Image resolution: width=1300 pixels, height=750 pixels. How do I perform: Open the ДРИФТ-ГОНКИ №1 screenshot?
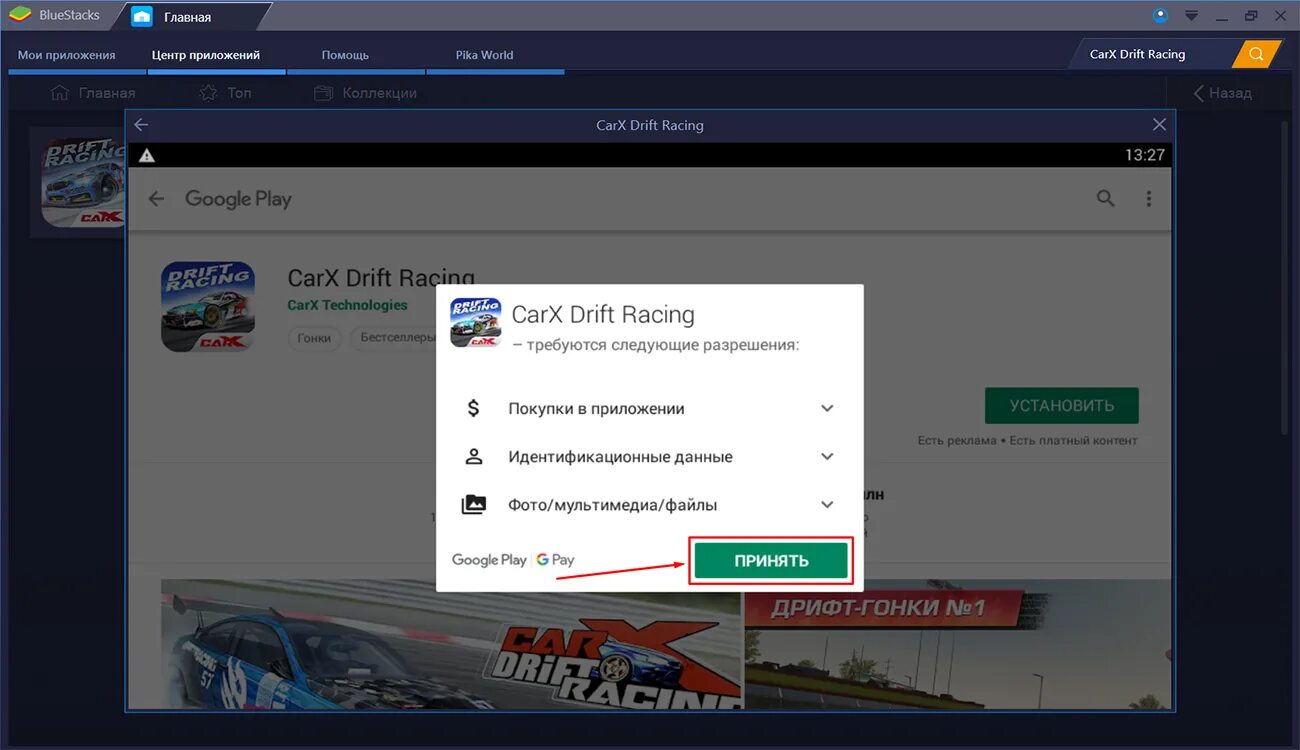click(x=957, y=644)
